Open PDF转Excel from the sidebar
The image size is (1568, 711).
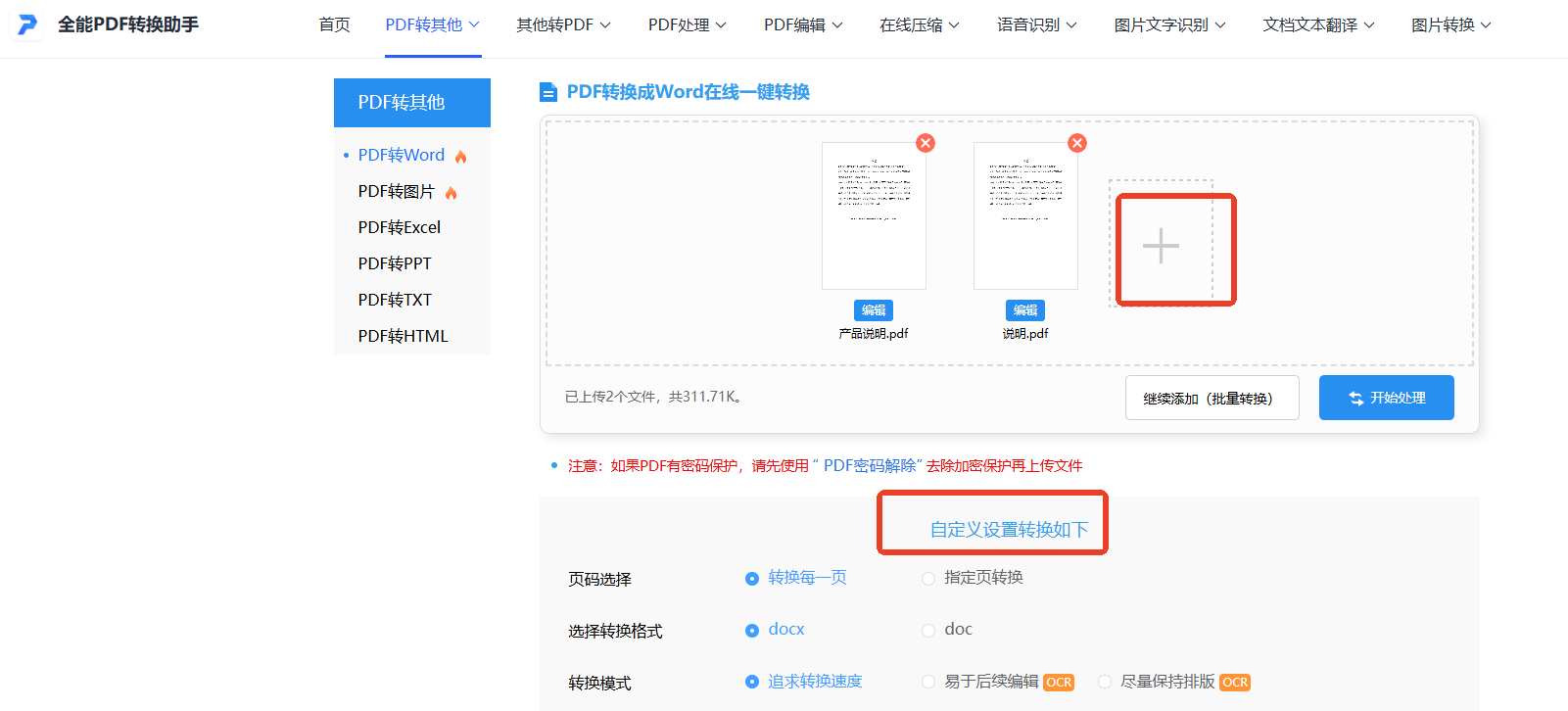400,227
